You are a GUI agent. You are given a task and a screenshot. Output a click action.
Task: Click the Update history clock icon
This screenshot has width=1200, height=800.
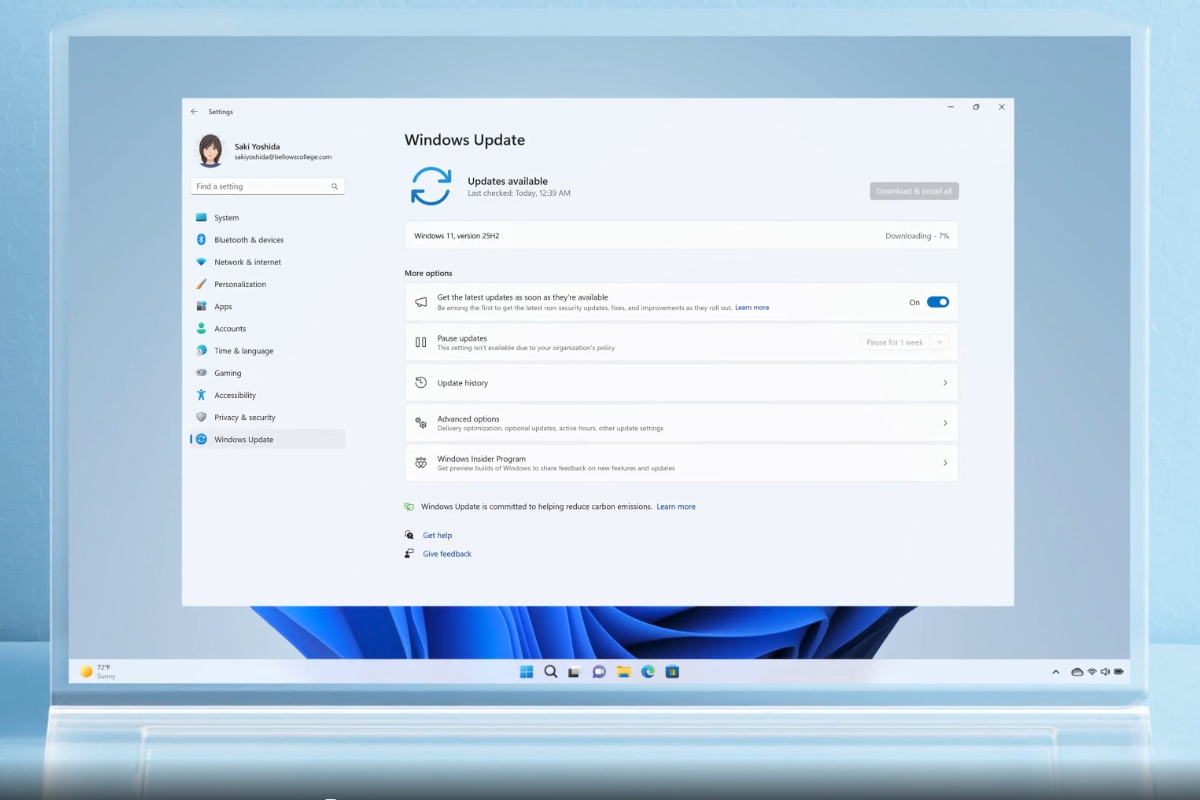(x=421, y=382)
